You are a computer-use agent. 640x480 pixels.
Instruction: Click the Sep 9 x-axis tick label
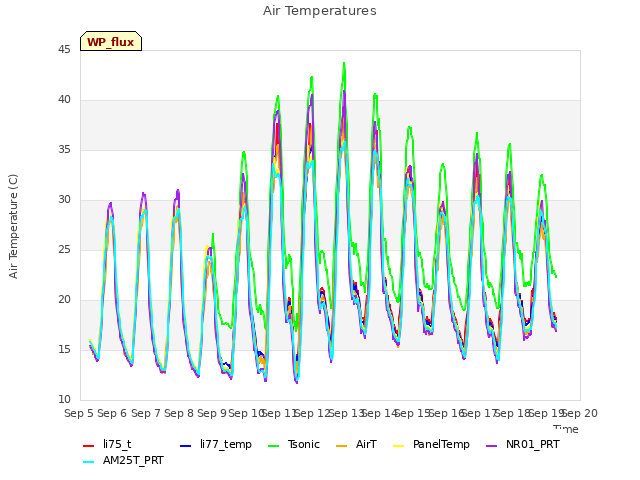pyautogui.click(x=212, y=413)
